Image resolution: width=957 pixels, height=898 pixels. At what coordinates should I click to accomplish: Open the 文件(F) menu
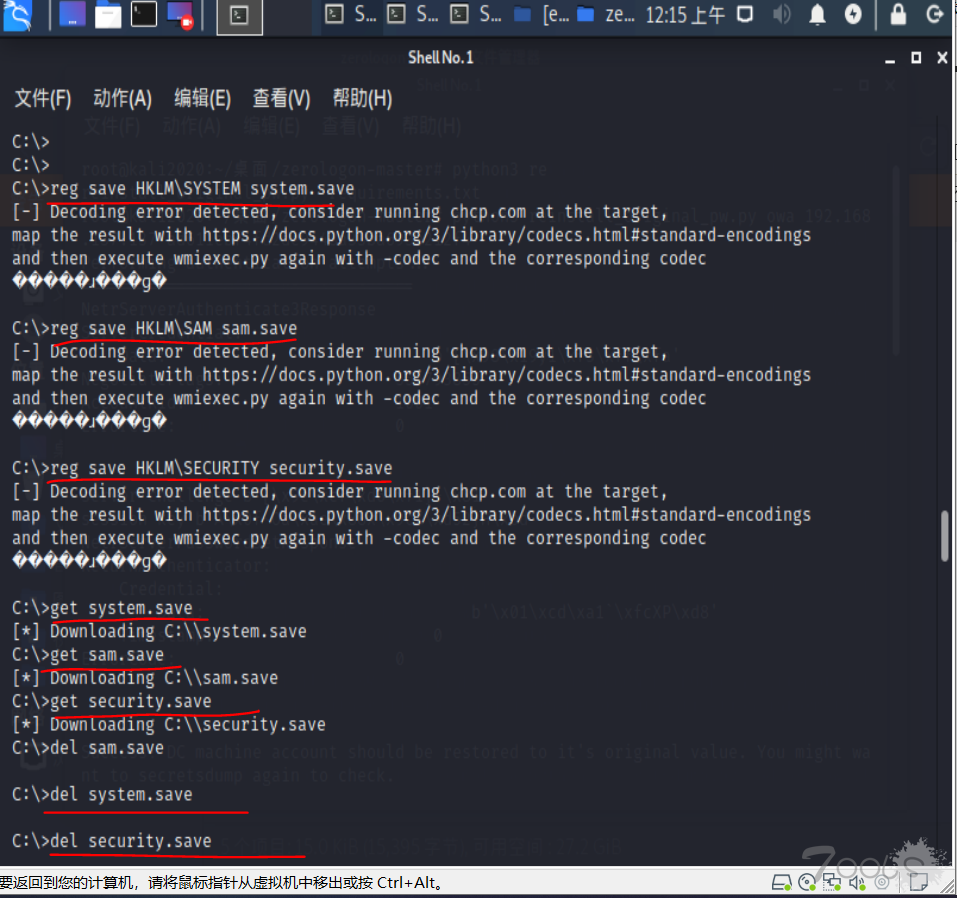click(42, 98)
